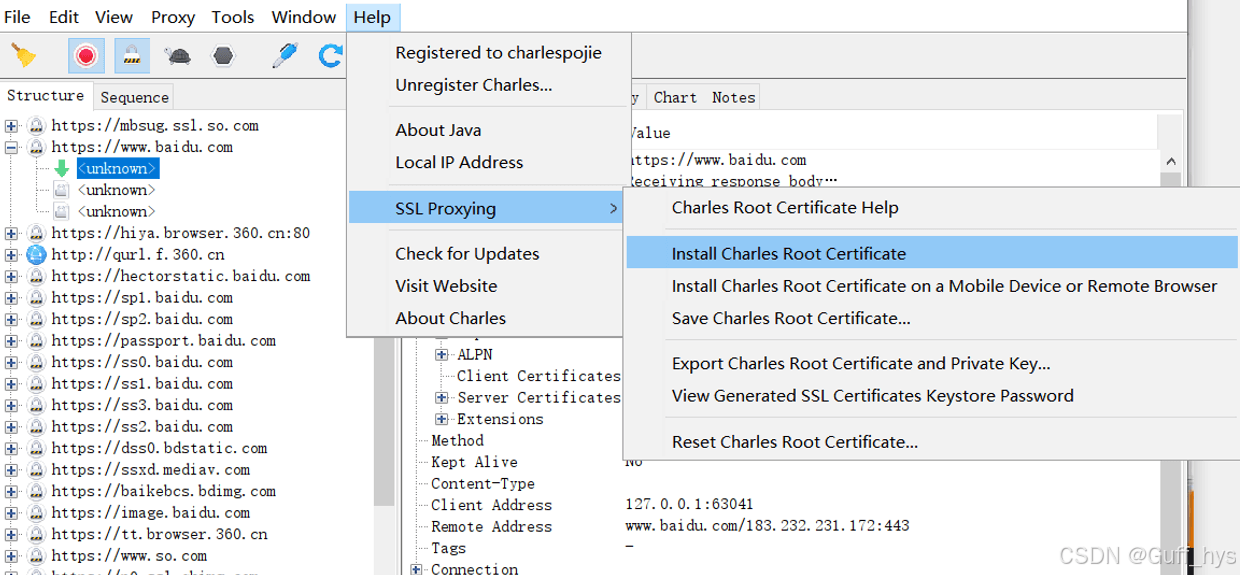The image size is (1240, 575).
Task: Choose About Charles menu item
Action: tap(450, 318)
